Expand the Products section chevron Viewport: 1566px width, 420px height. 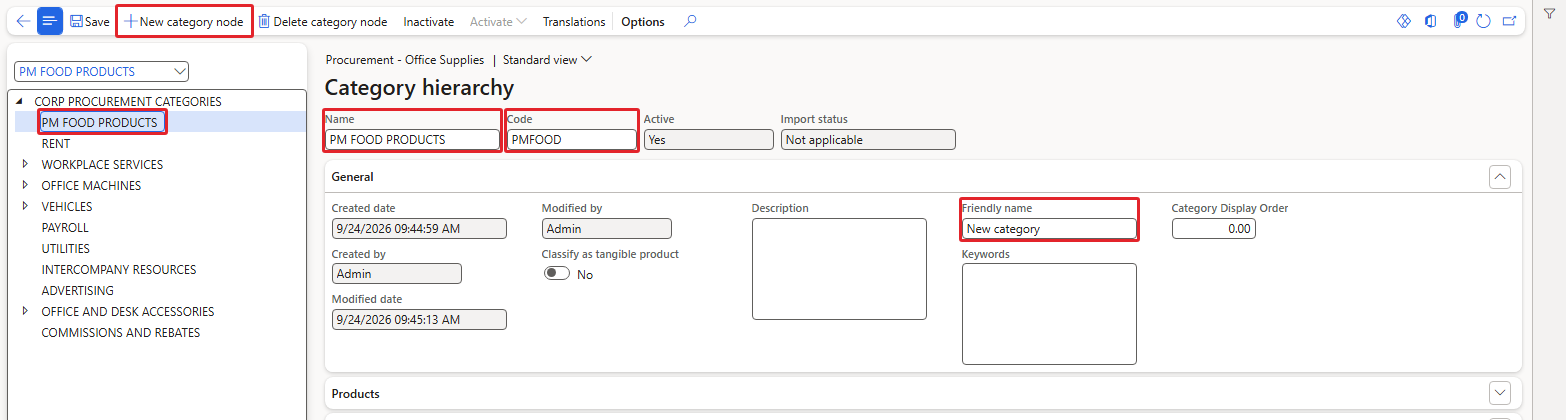[1500, 393]
